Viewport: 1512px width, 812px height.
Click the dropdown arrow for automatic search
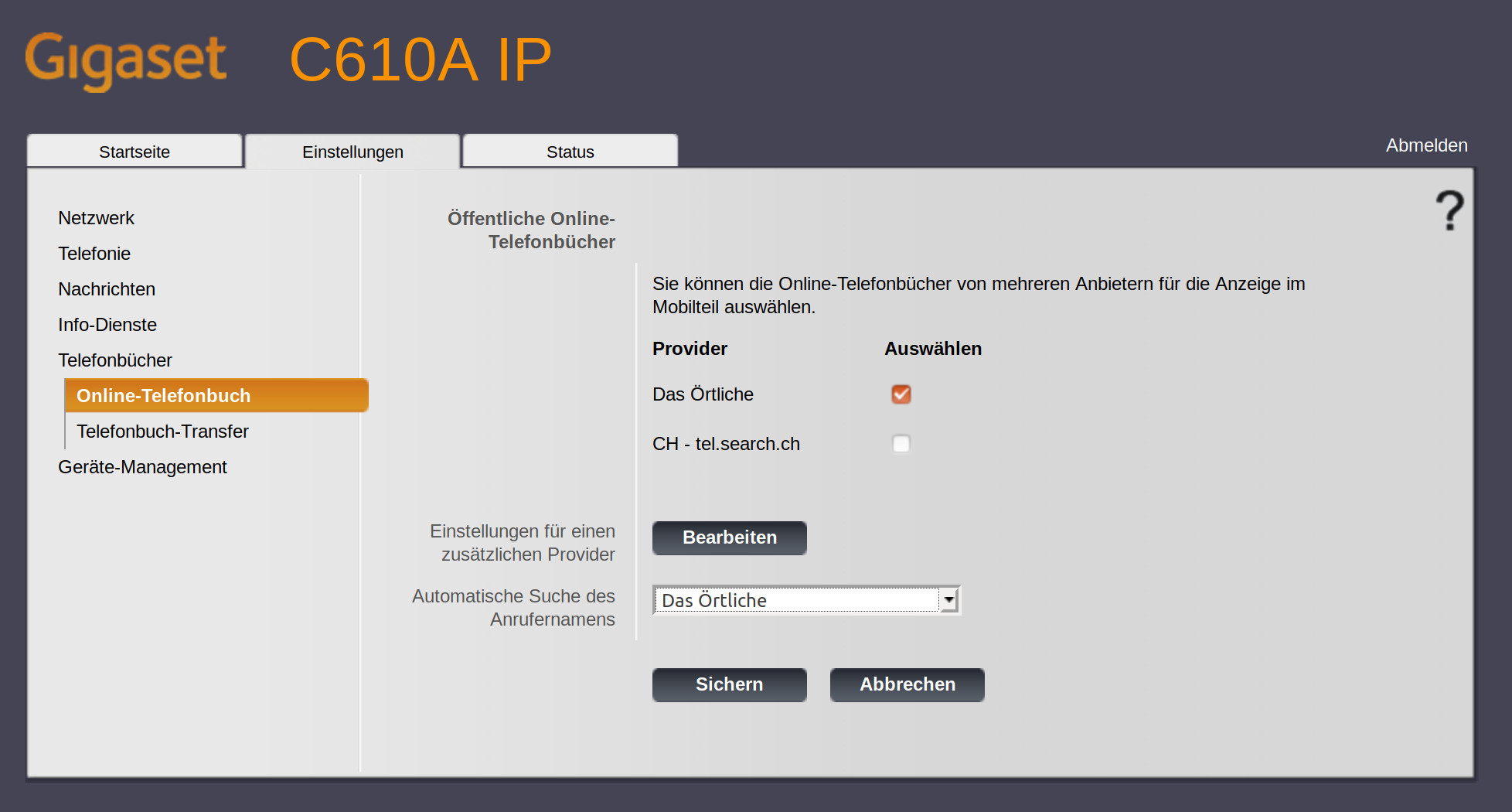pos(948,600)
